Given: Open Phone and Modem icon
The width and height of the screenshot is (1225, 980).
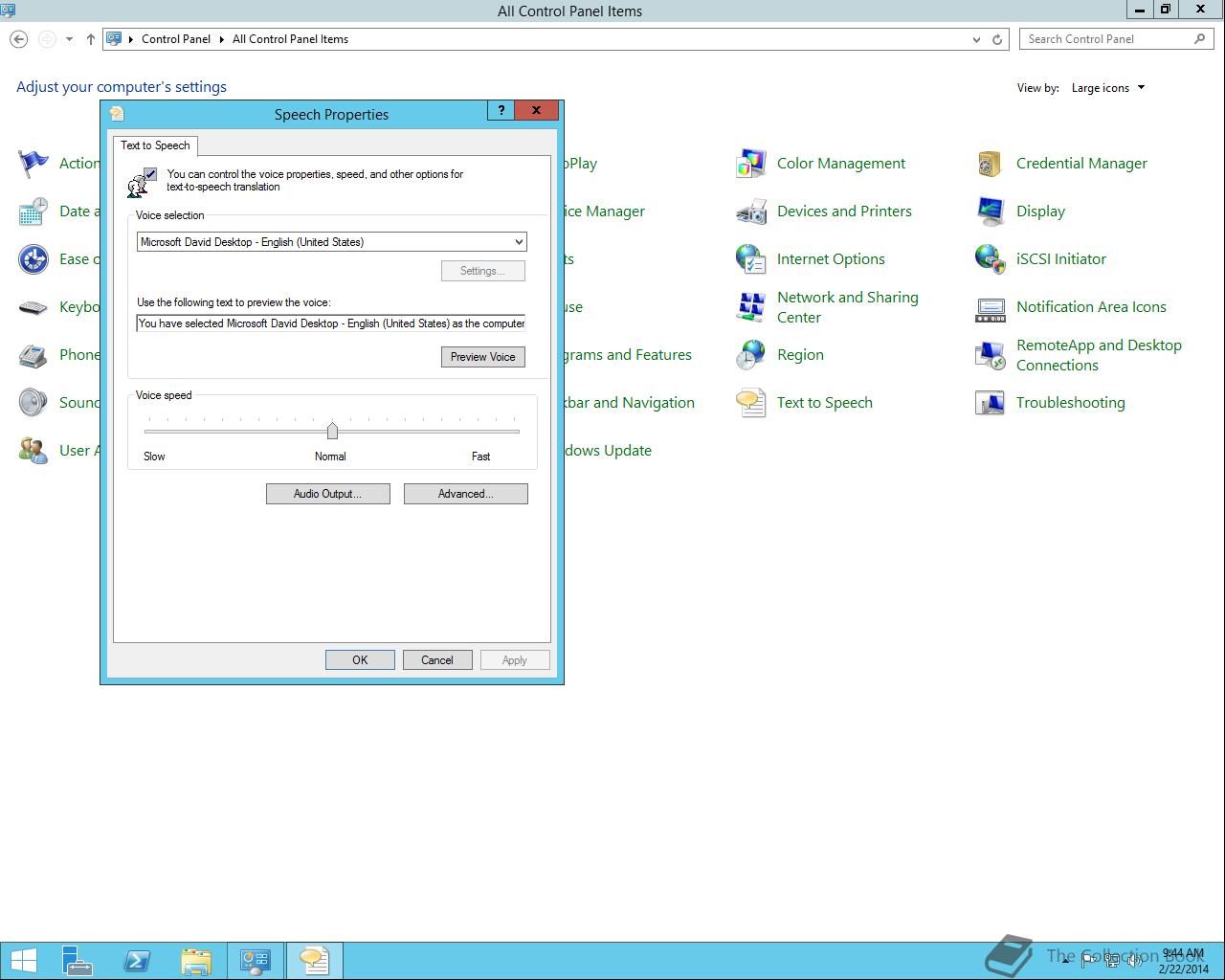Looking at the screenshot, I should (x=33, y=355).
